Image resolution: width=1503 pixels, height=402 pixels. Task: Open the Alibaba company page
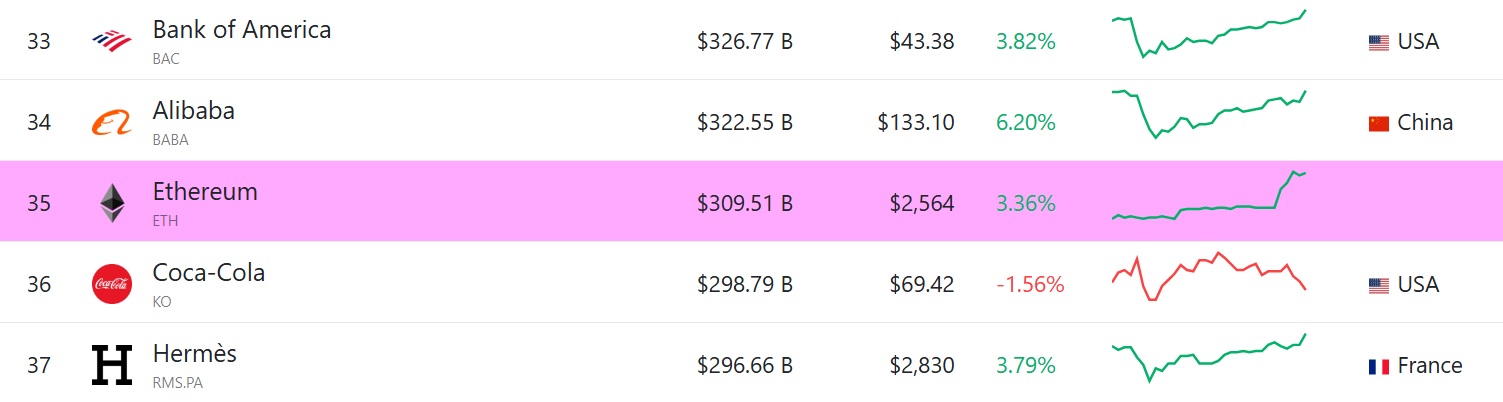click(193, 111)
